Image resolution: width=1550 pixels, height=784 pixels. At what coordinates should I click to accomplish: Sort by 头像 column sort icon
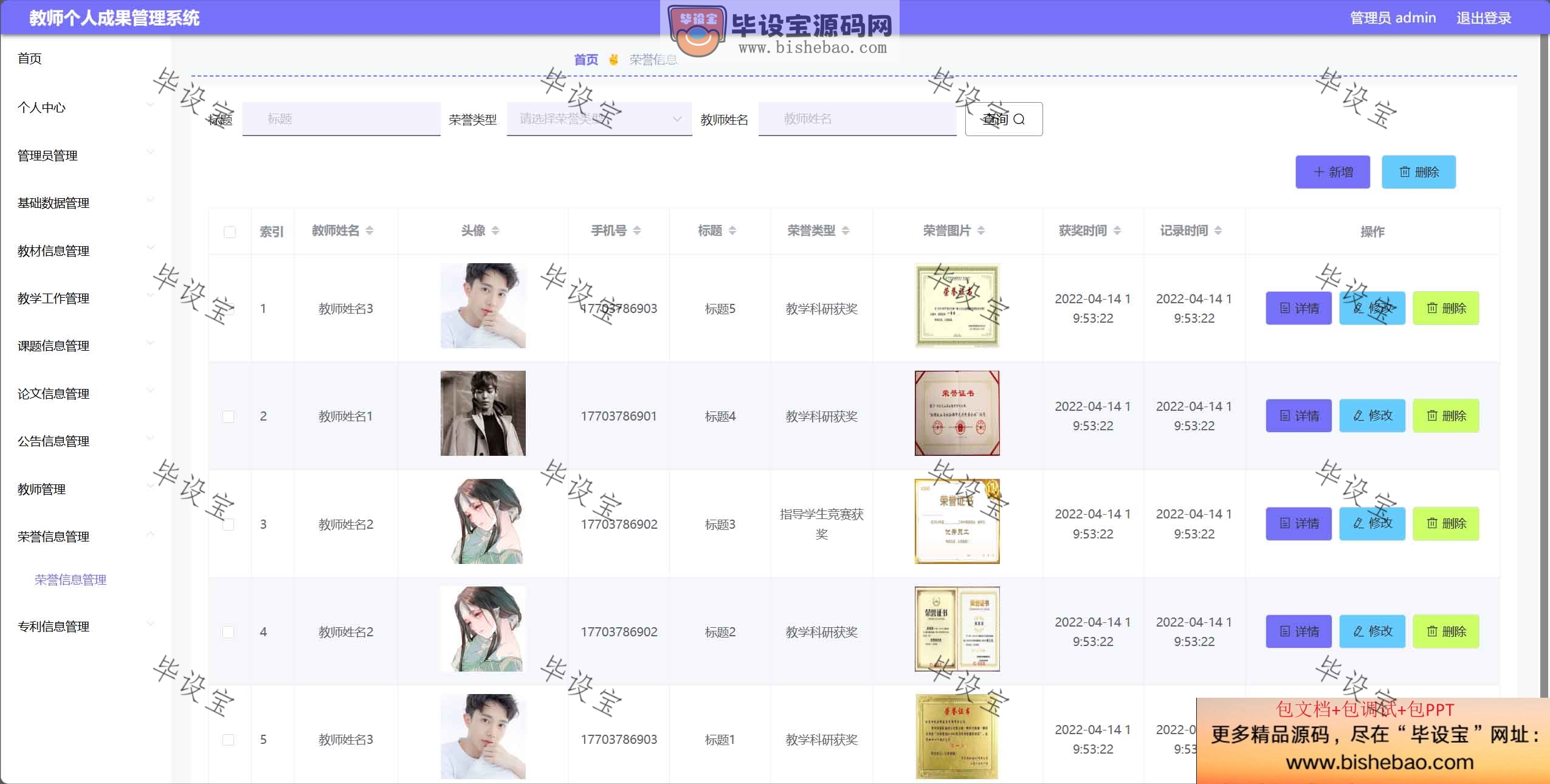click(495, 230)
